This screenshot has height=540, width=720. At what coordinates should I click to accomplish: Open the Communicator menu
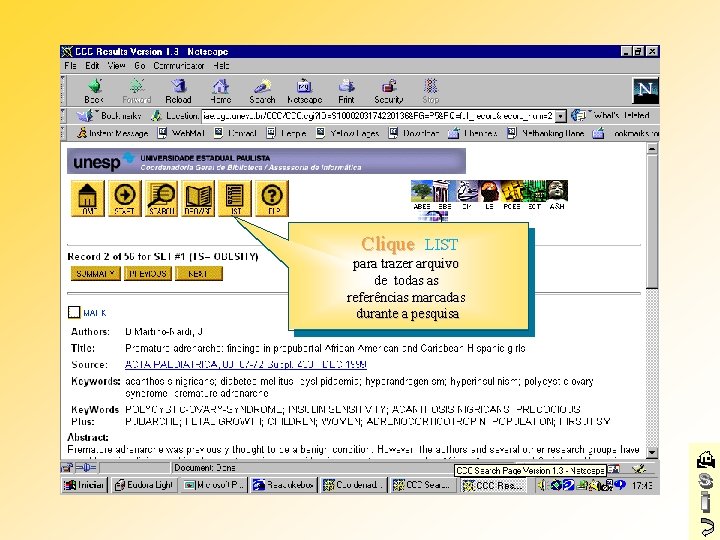point(179,66)
